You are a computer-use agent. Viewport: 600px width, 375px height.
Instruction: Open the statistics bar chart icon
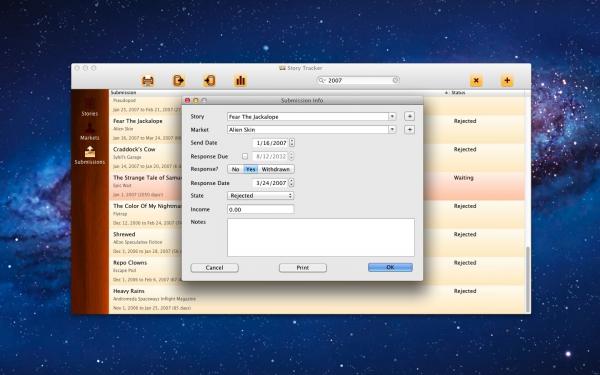click(x=240, y=81)
